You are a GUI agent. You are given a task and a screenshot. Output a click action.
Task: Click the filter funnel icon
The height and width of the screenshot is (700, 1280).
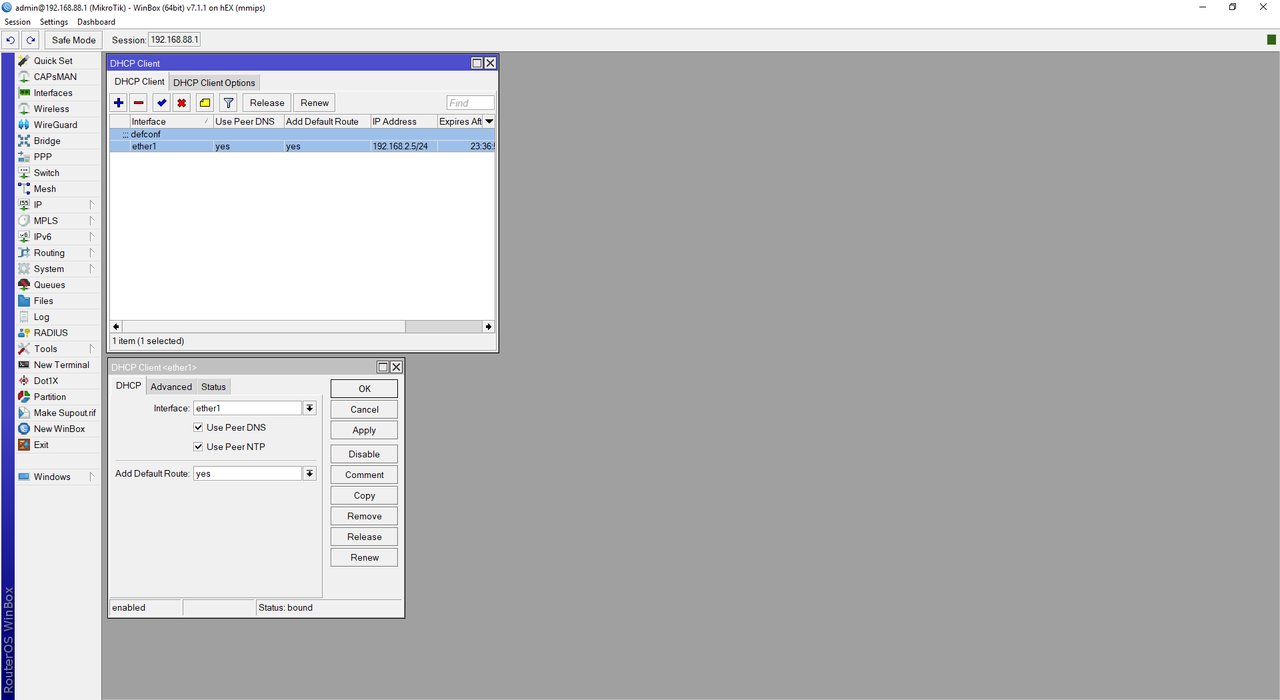tap(228, 103)
